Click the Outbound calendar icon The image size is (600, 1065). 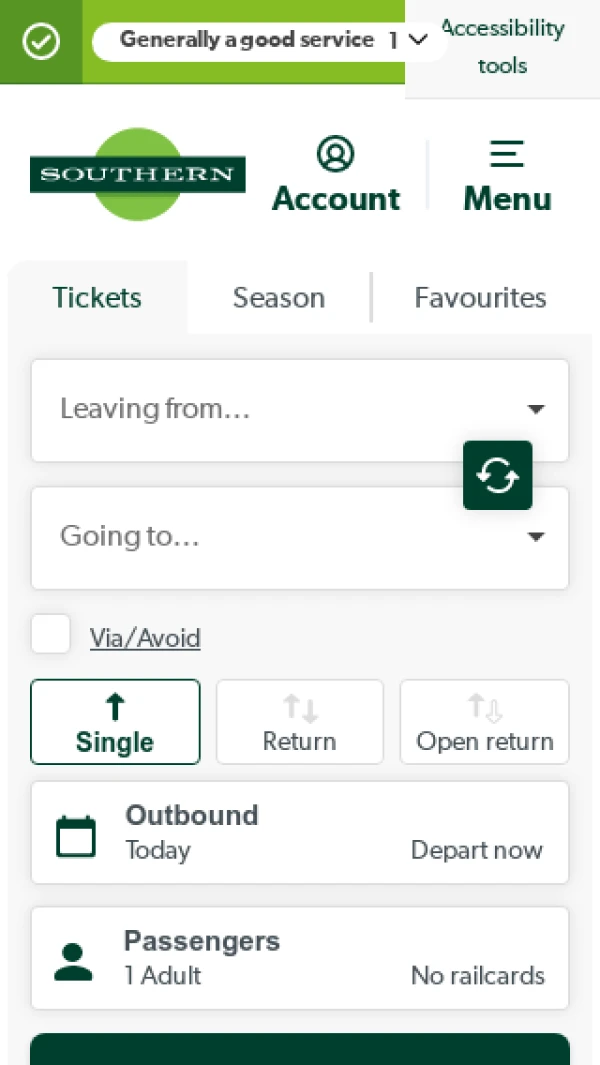(76, 836)
